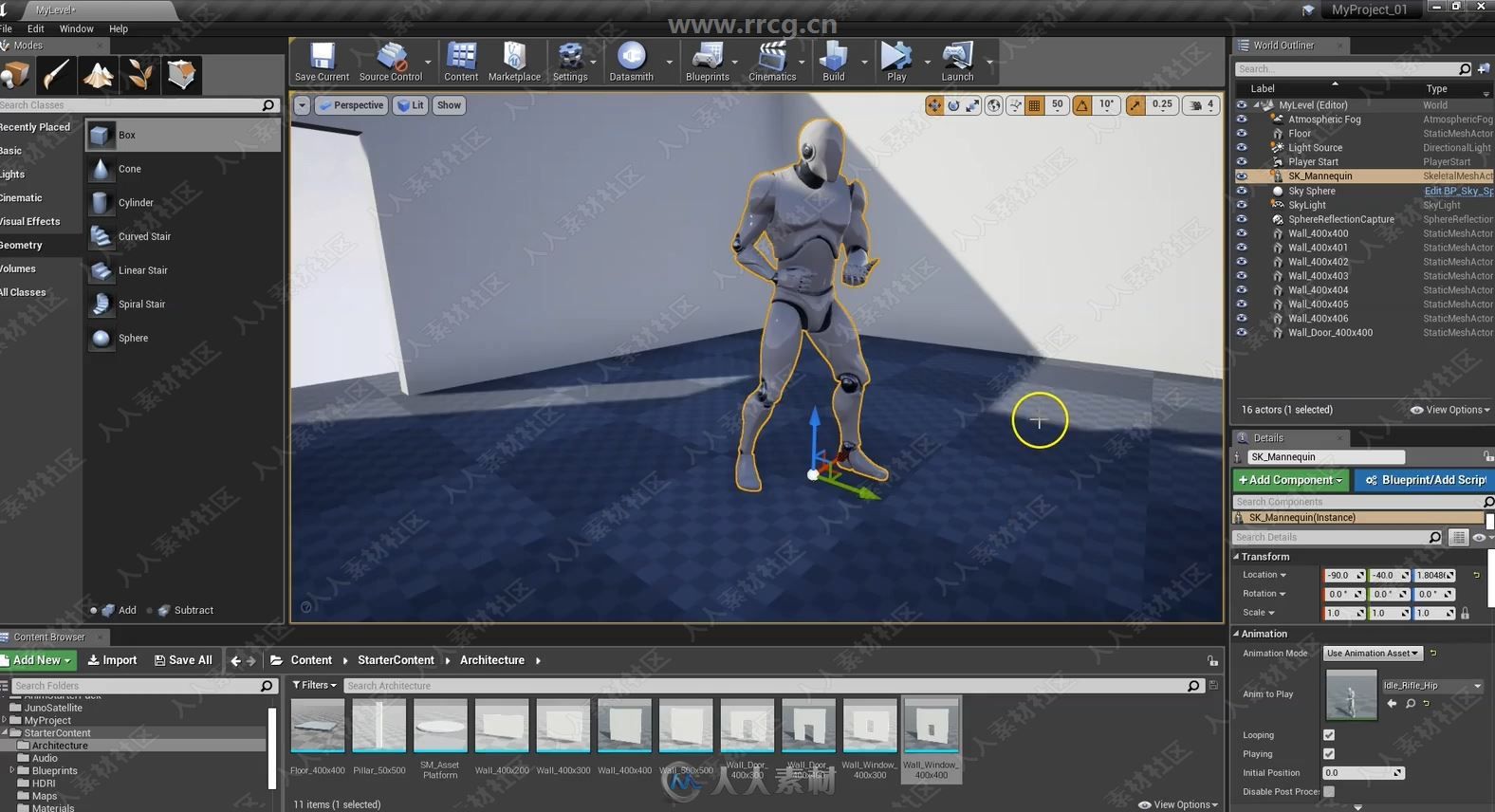
Task: Click the Build toolbar icon
Action: [x=834, y=62]
